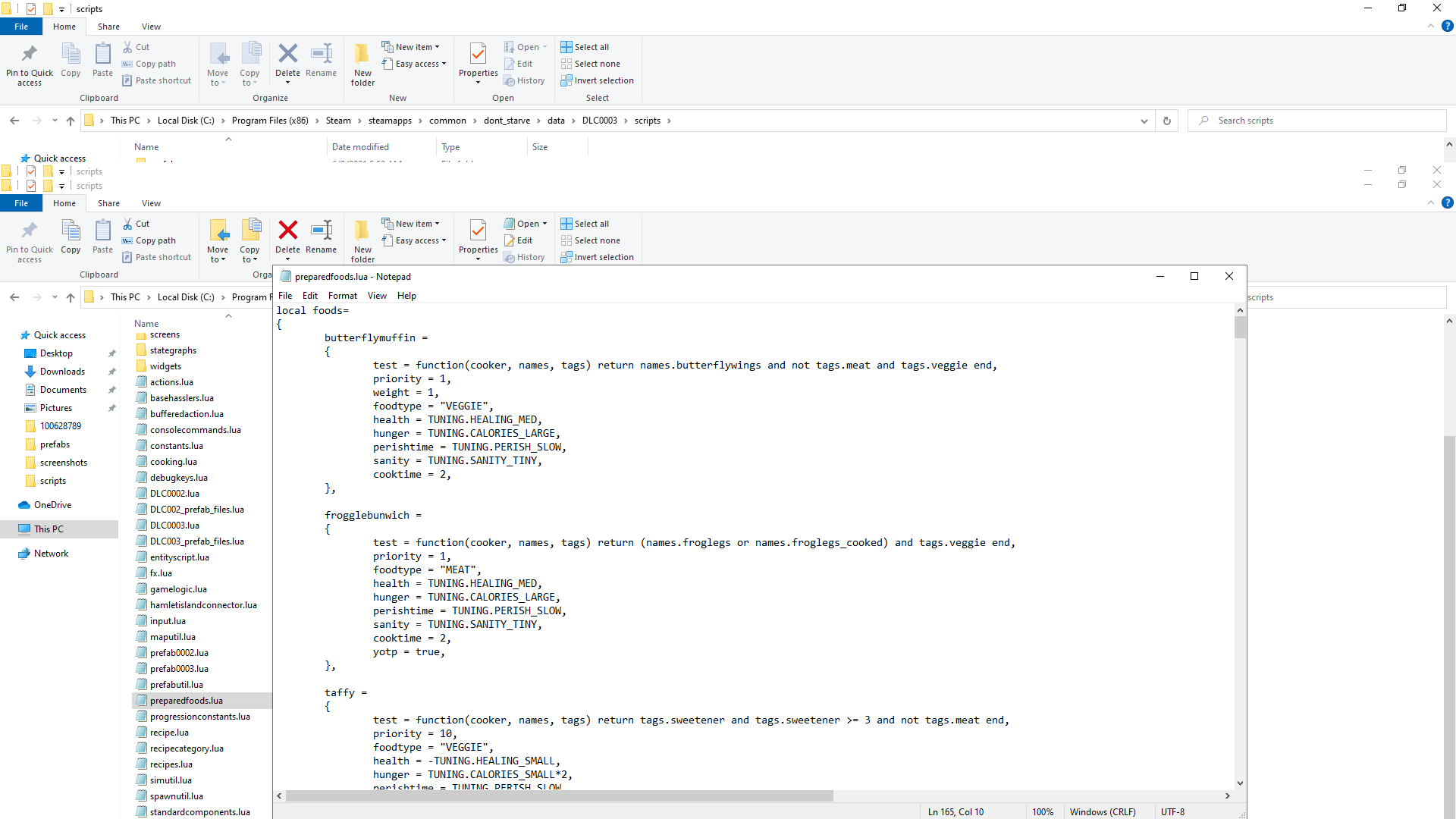The image size is (1456, 819).
Task: Click Refresh button beside address bar
Action: [x=1166, y=121]
